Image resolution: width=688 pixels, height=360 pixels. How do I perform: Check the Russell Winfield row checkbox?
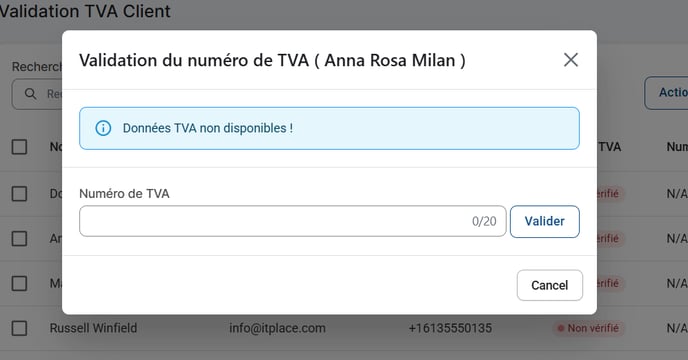coord(19,328)
